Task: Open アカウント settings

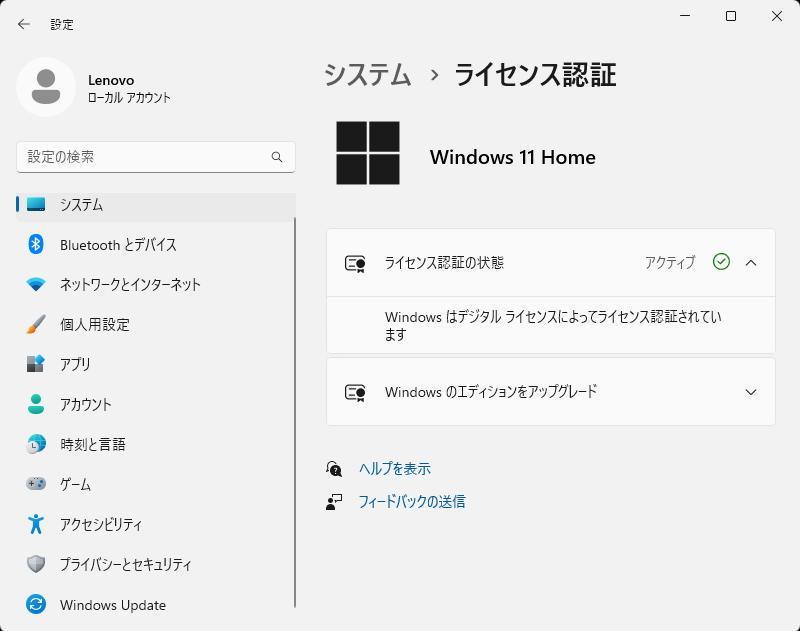Action: (156, 404)
